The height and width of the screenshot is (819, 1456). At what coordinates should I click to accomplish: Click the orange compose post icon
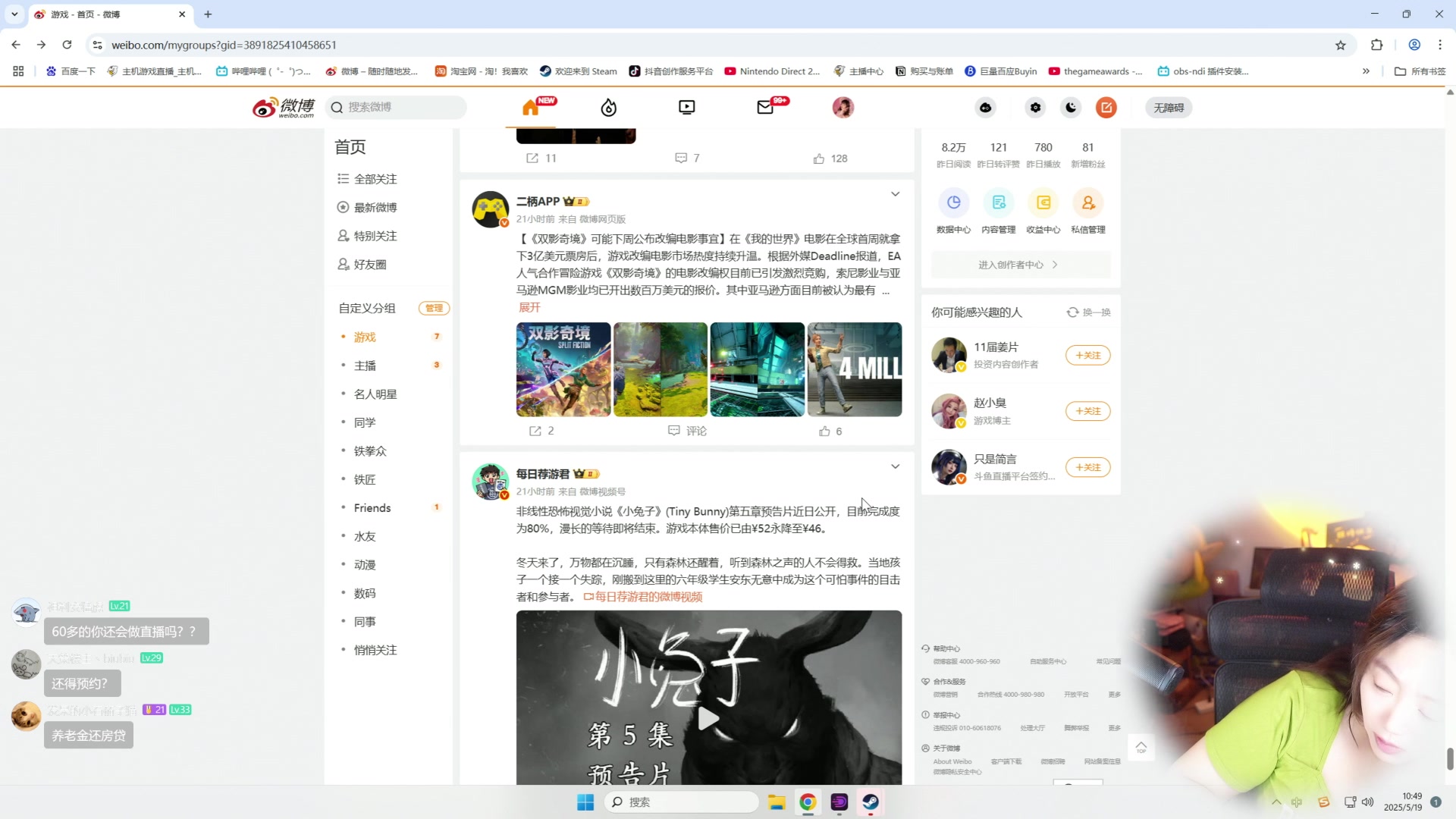tap(1106, 108)
